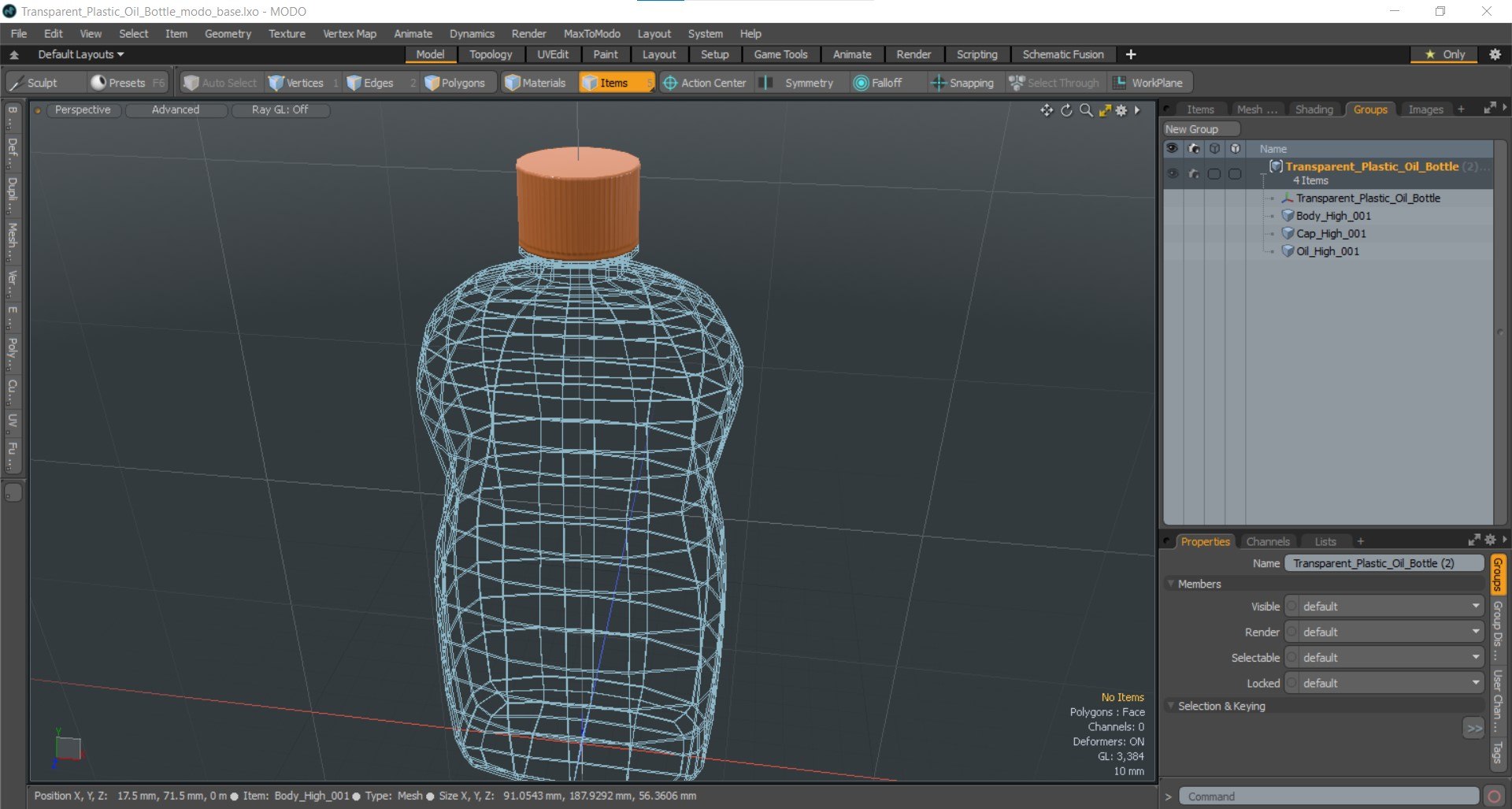Image resolution: width=1512 pixels, height=809 pixels.
Task: Switch to Vertices selection mode
Action: click(297, 83)
